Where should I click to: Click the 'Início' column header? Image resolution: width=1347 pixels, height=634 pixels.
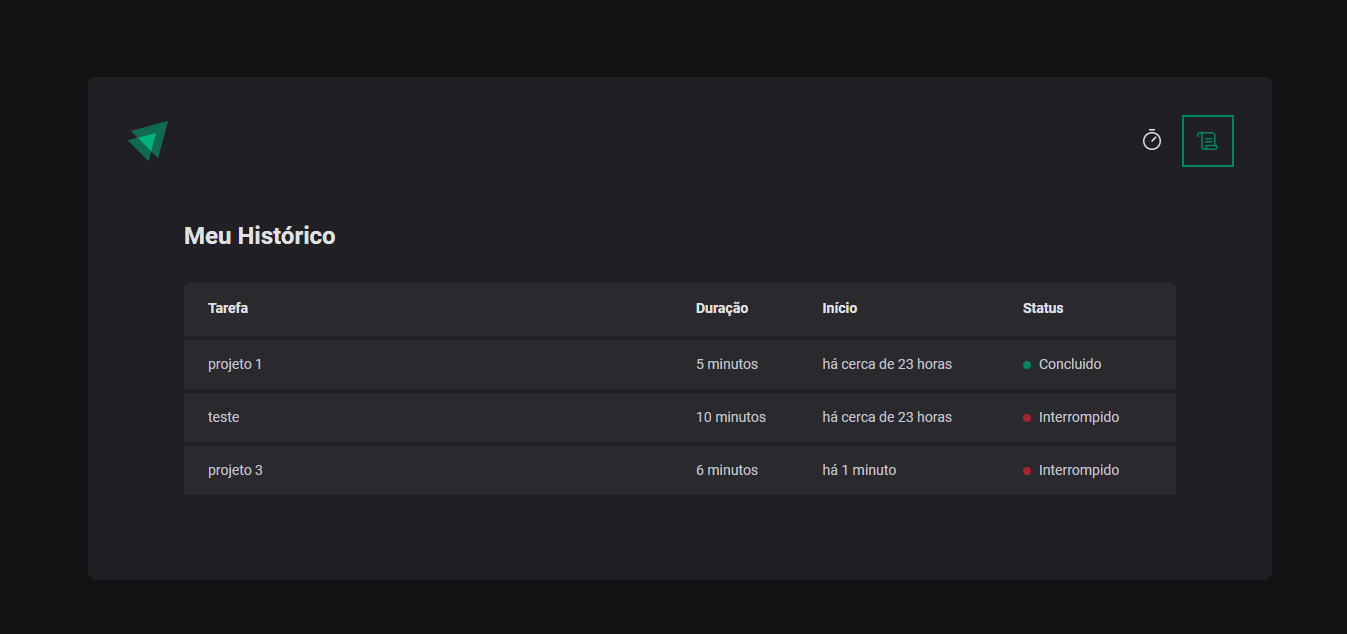pyautogui.click(x=840, y=308)
